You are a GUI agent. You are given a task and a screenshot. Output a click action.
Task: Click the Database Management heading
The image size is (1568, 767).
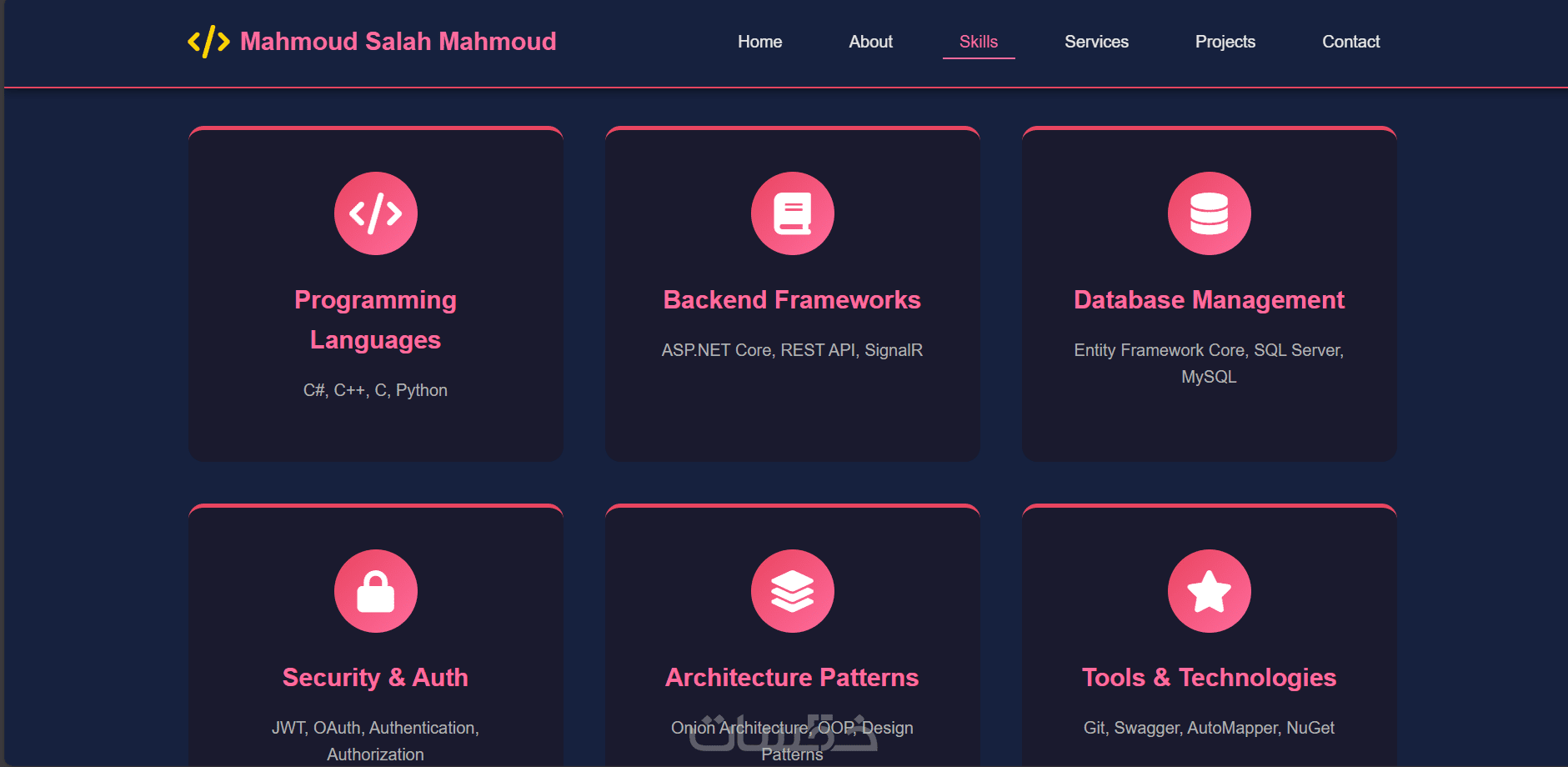(x=1210, y=300)
